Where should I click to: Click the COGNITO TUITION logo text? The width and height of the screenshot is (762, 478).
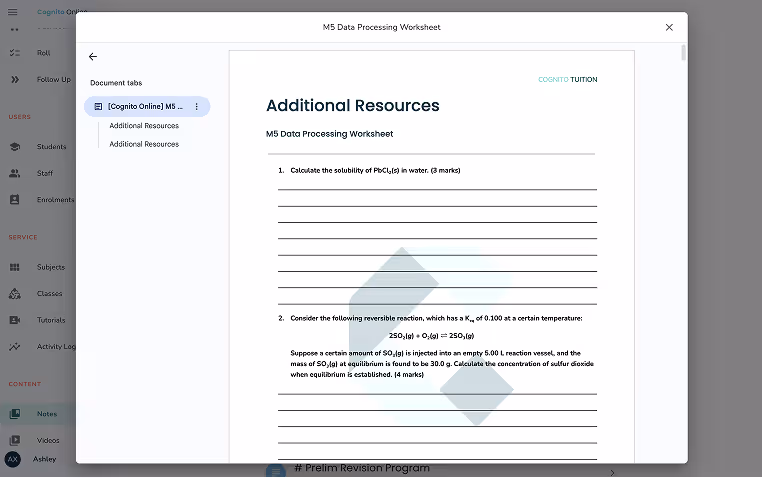pyautogui.click(x=568, y=80)
